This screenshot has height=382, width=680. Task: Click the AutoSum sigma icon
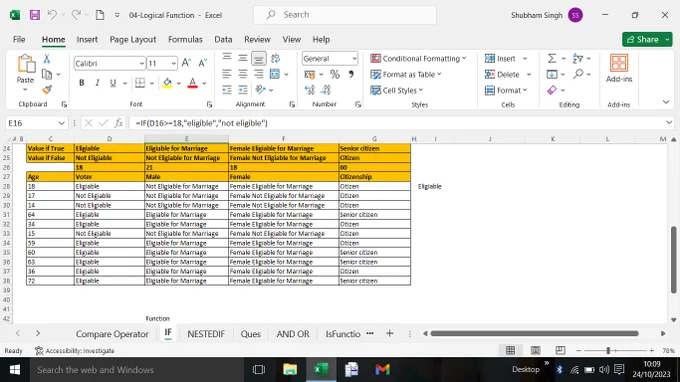click(552, 59)
